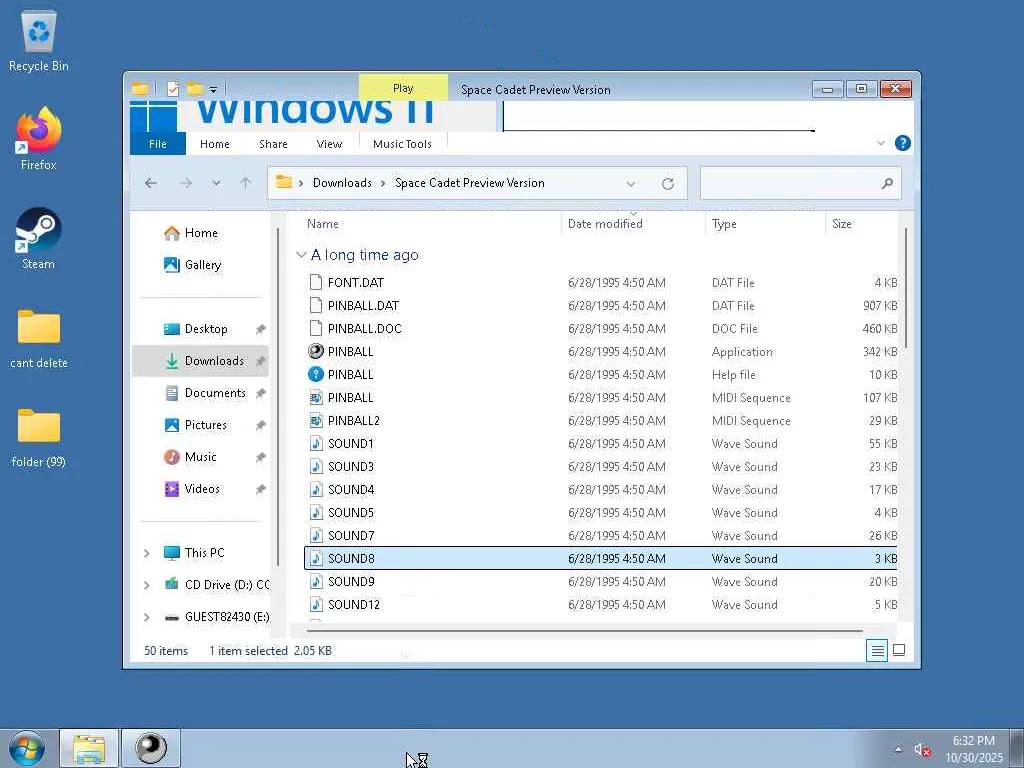Viewport: 1024px width, 768px height.
Task: Switch to Details view layout icon
Action: 877,650
